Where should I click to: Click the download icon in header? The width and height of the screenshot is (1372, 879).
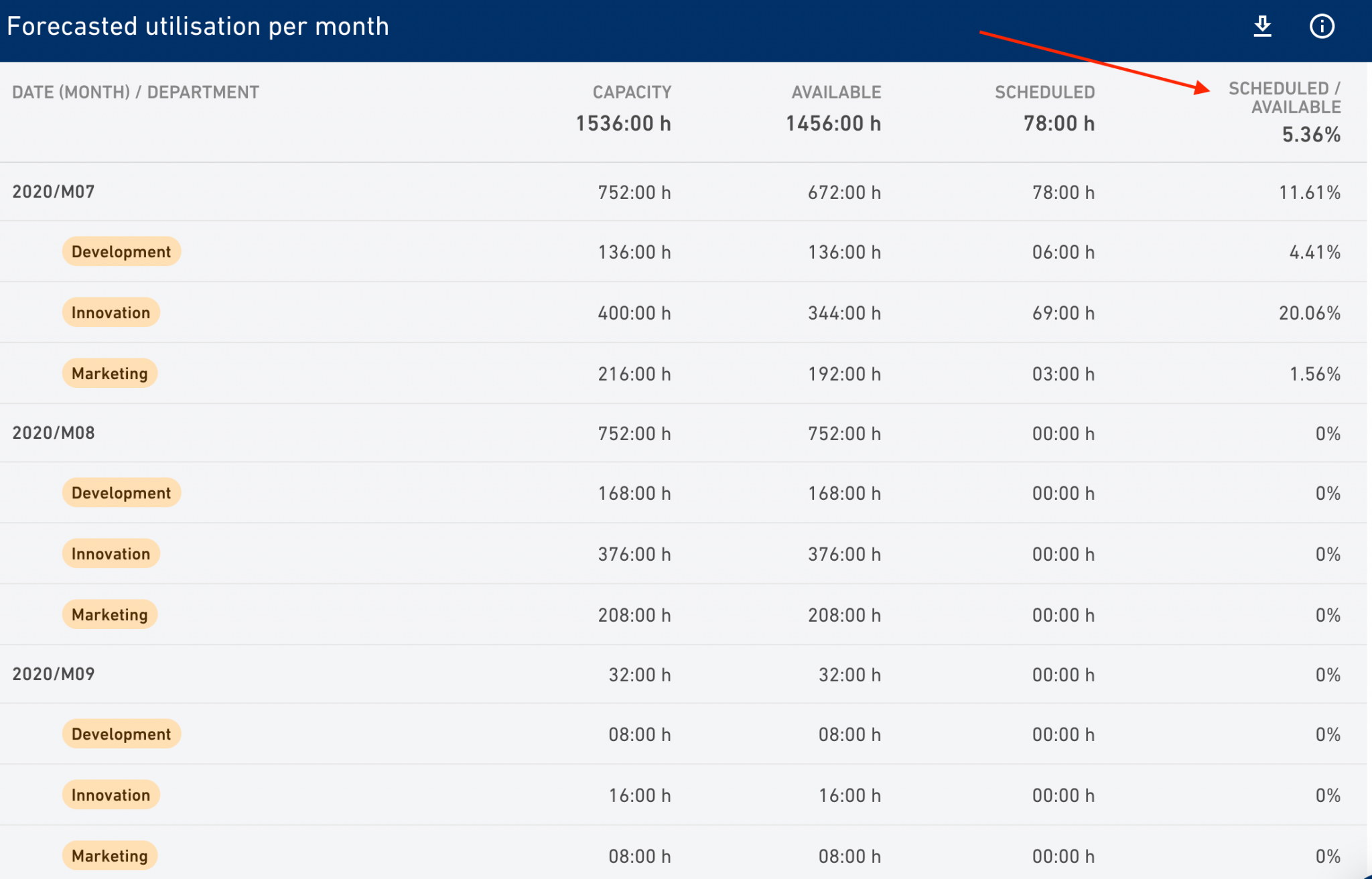tap(1262, 26)
